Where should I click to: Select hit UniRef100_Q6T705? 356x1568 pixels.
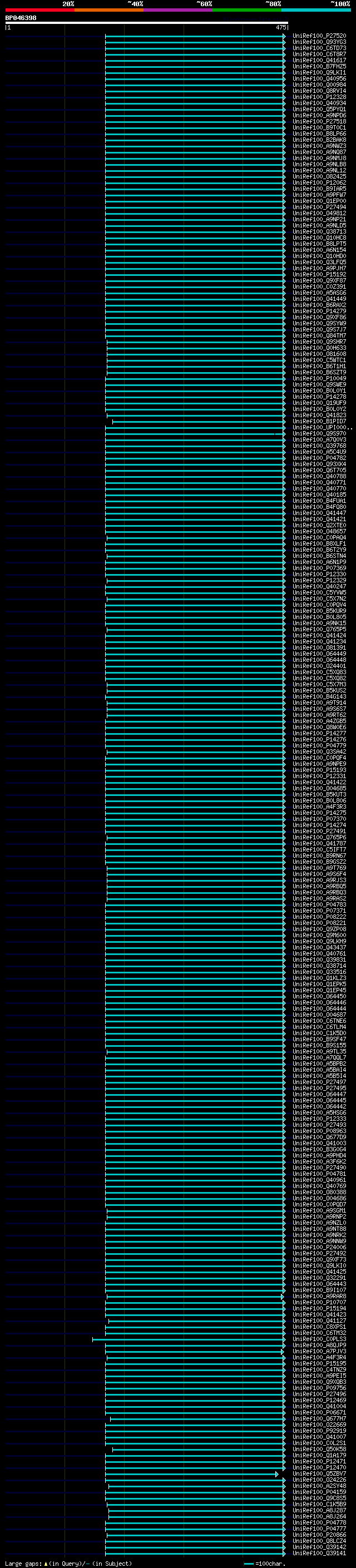point(319,470)
